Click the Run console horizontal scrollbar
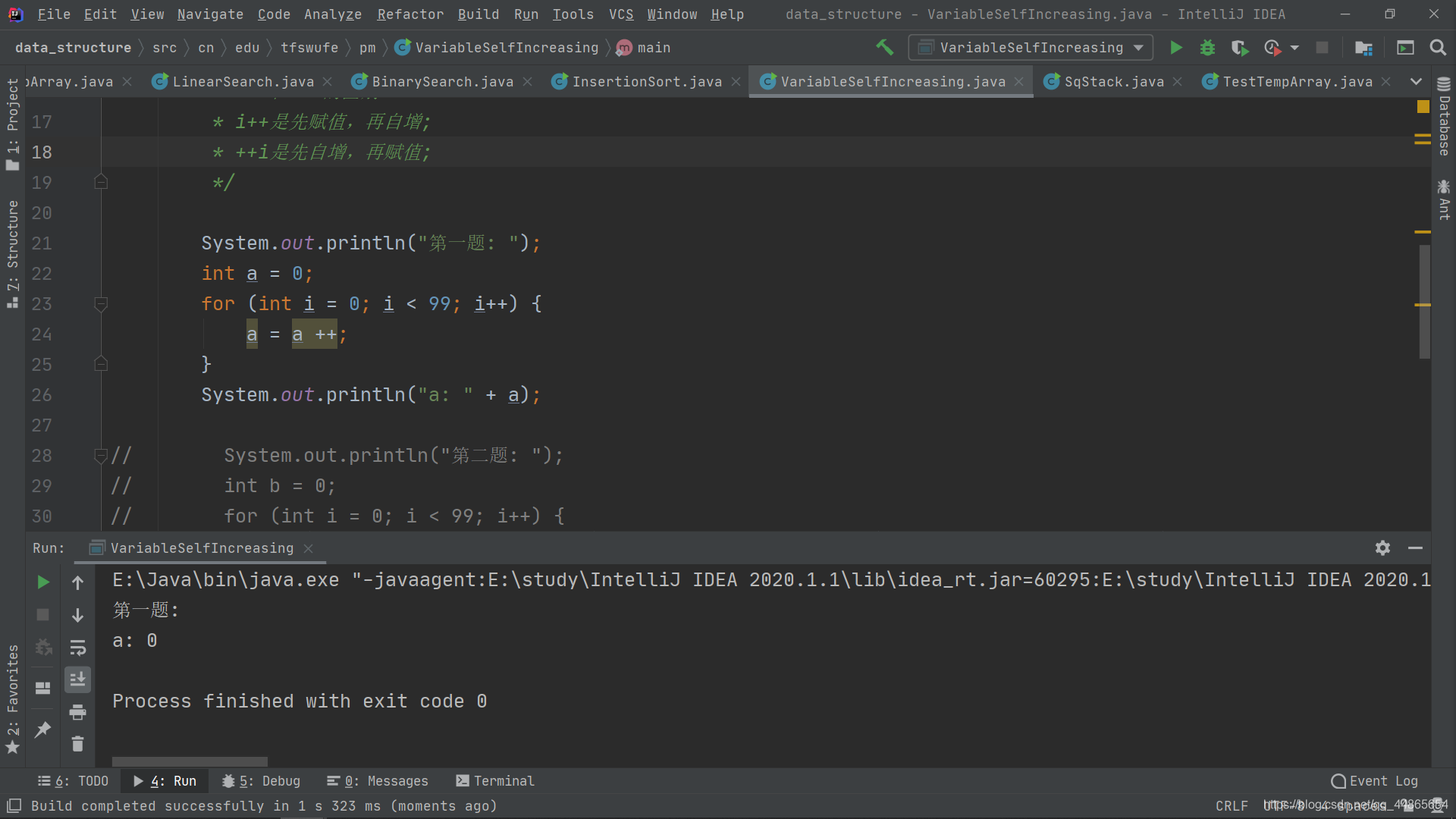 190,761
